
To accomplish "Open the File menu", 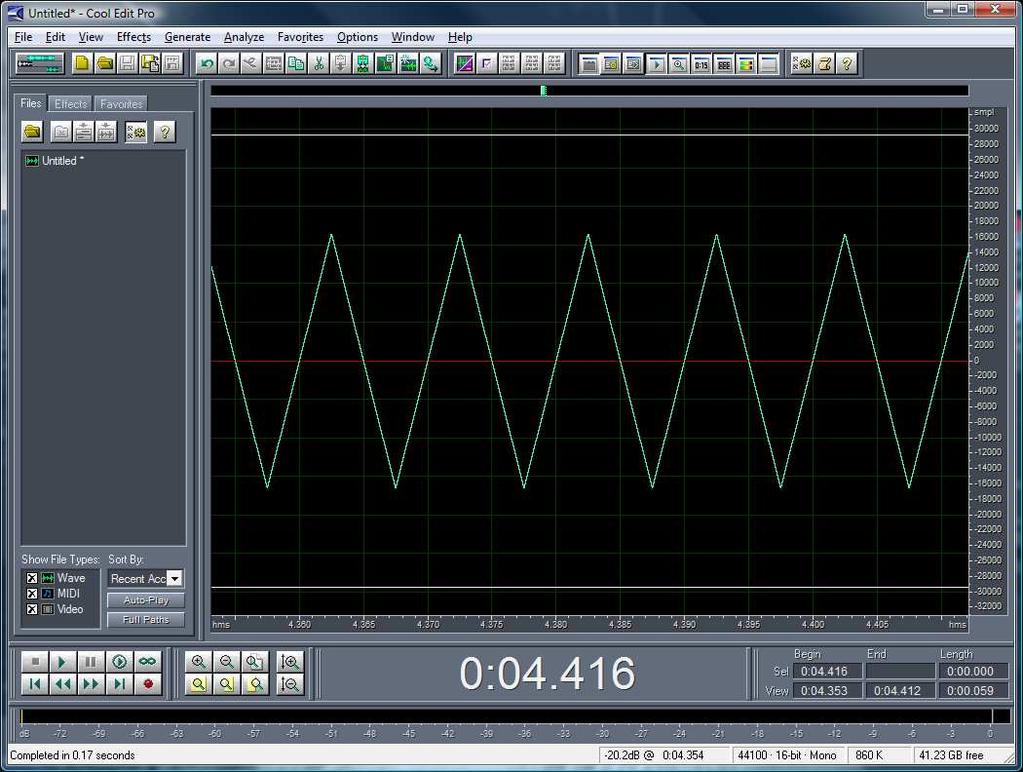I will pyautogui.click(x=23, y=37).
